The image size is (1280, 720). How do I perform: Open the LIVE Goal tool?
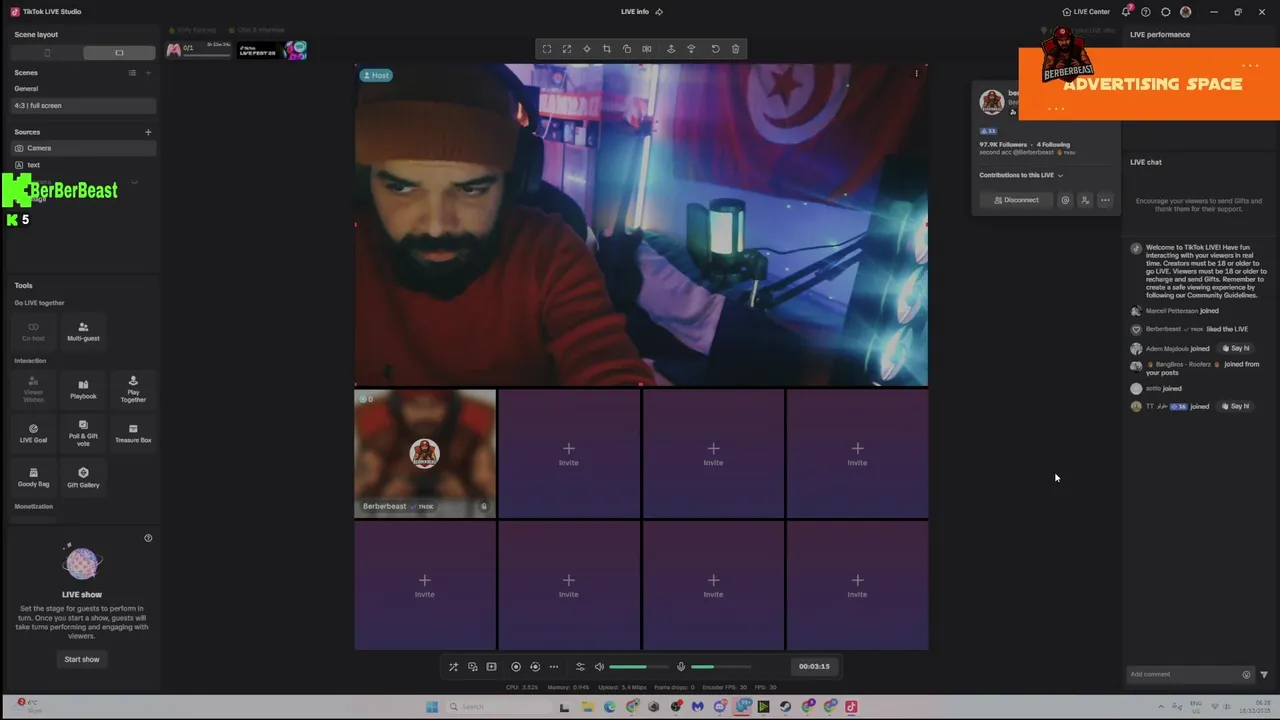(33, 434)
